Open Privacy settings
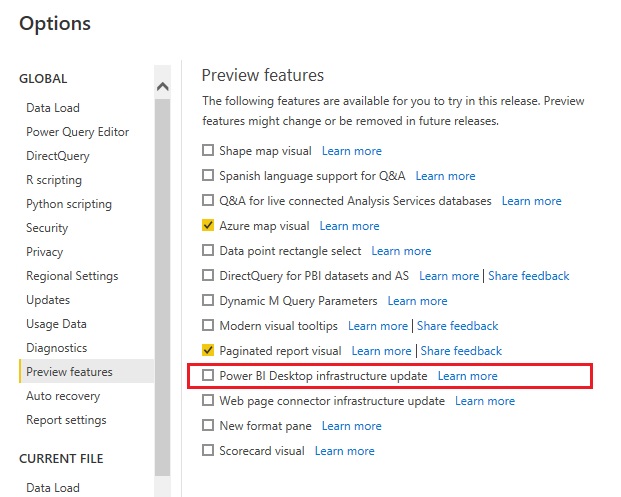 tap(45, 252)
